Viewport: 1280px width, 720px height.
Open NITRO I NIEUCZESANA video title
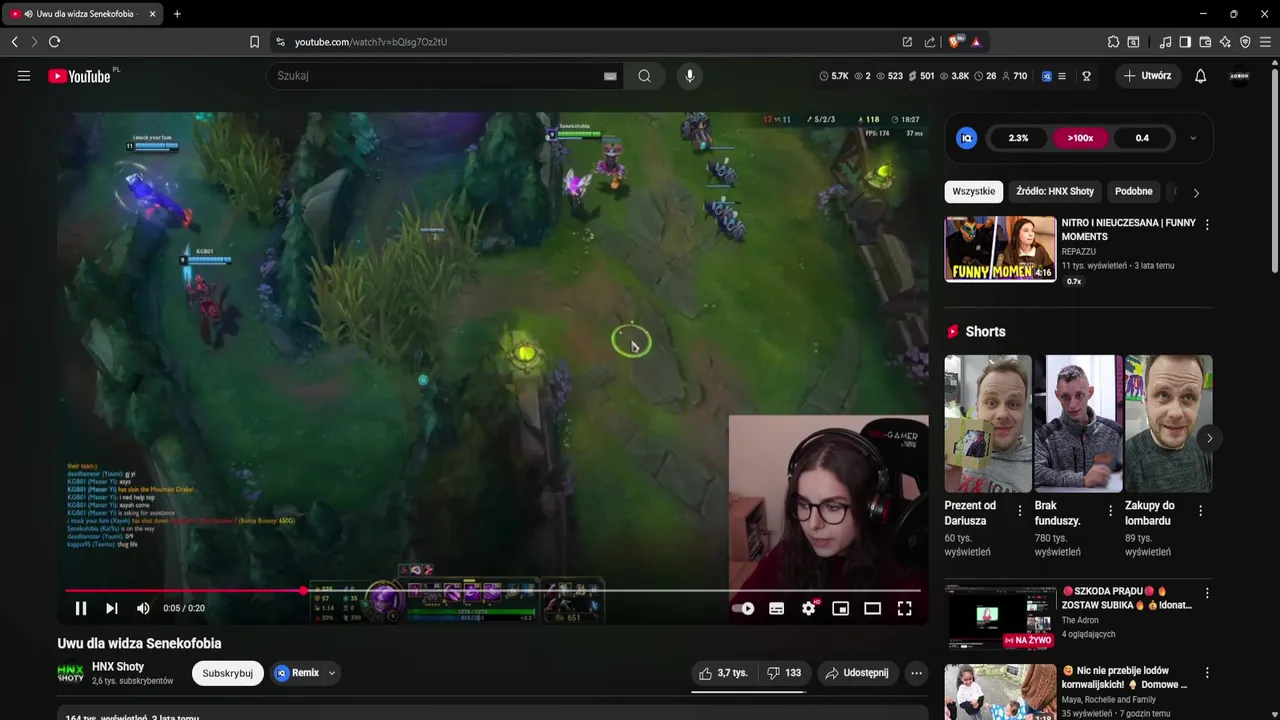click(x=1128, y=230)
